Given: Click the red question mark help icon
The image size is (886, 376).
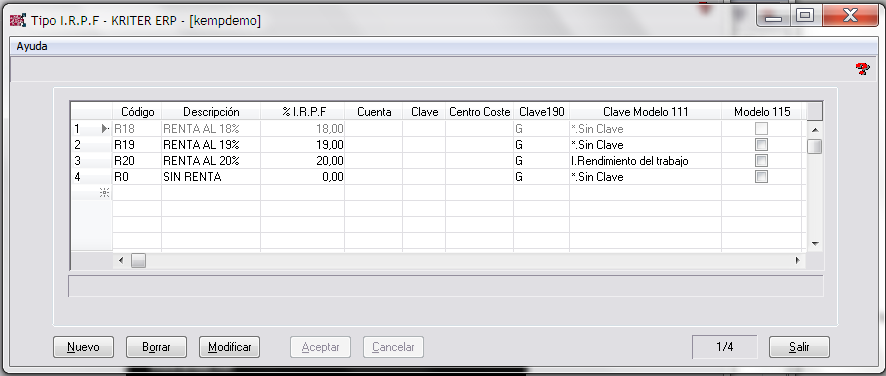Looking at the screenshot, I should coord(862,70).
